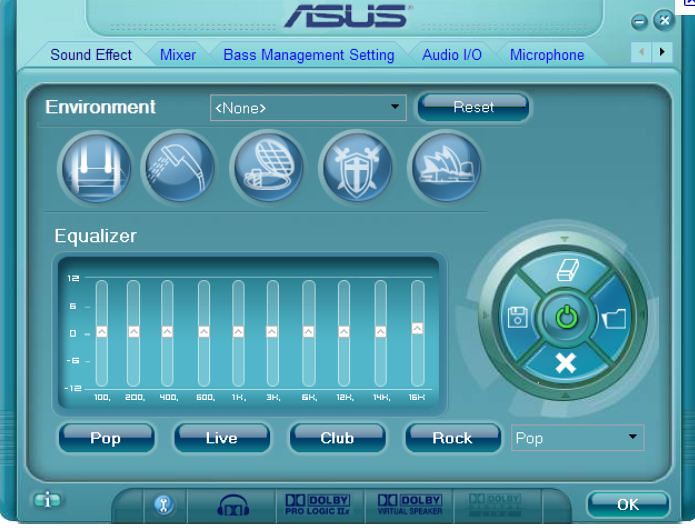Click the 100 Hz equalizer slider
Screen dimensions: 695x528
coord(102,332)
